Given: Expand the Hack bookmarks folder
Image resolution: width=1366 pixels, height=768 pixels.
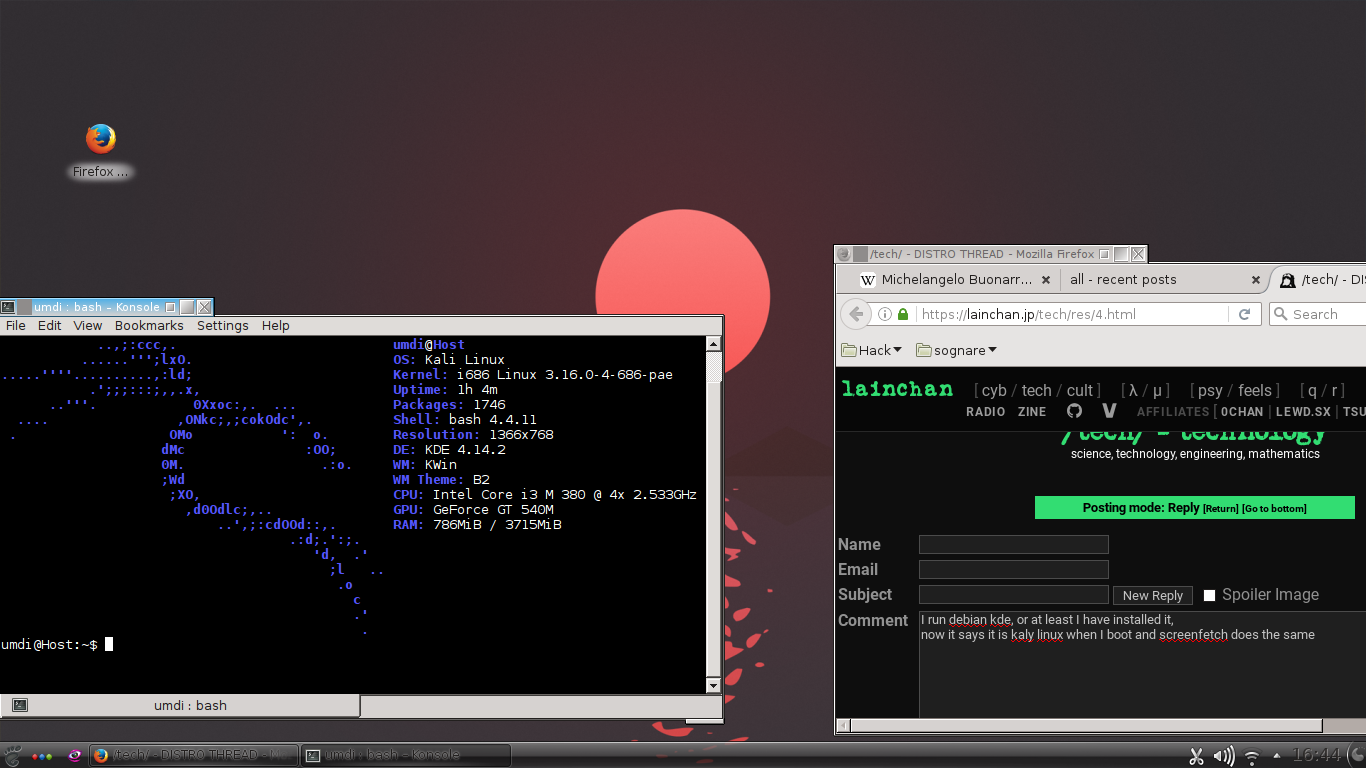Looking at the screenshot, I should coord(872,350).
